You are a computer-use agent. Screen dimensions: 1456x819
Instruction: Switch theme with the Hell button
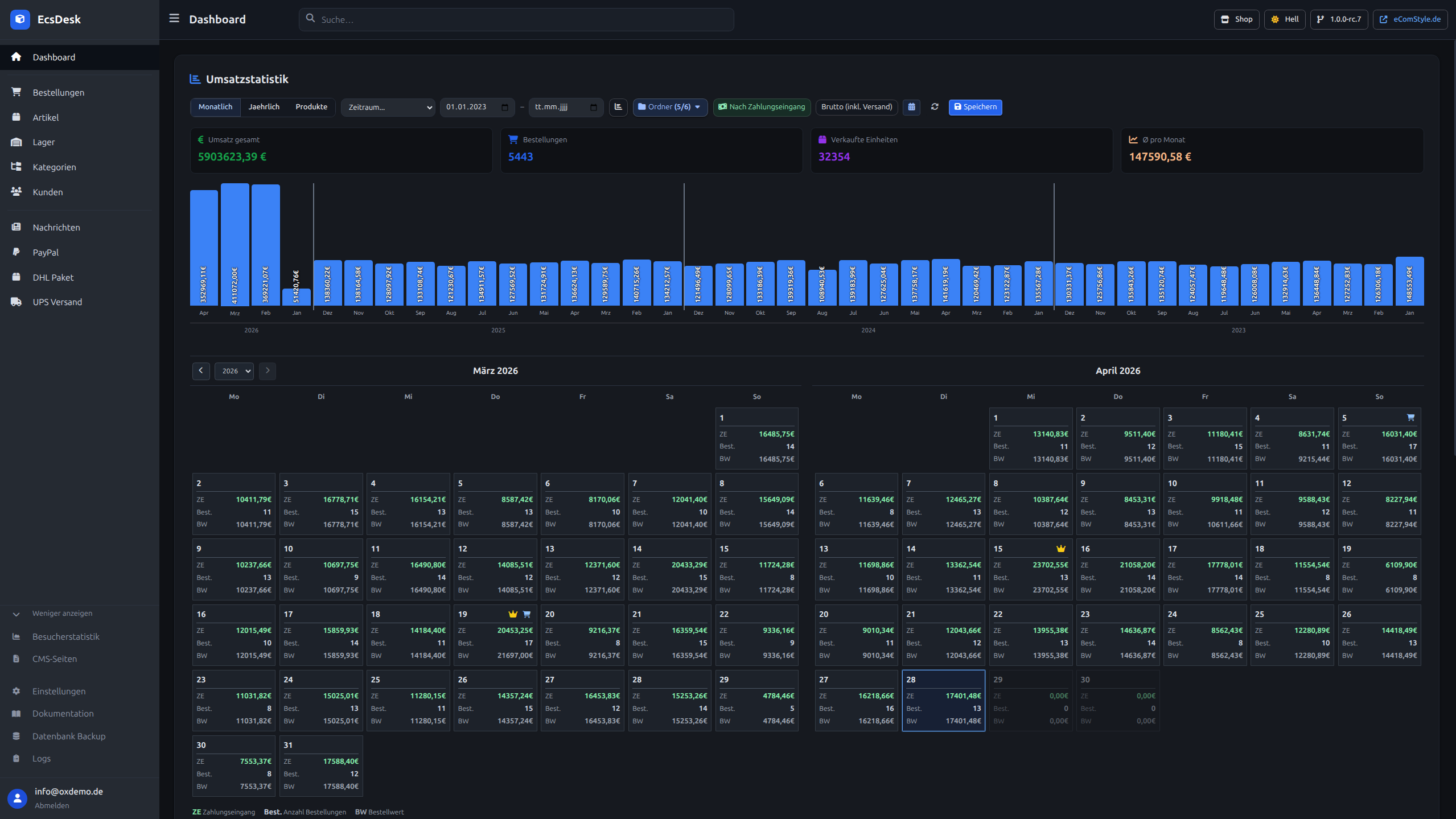point(1285,19)
